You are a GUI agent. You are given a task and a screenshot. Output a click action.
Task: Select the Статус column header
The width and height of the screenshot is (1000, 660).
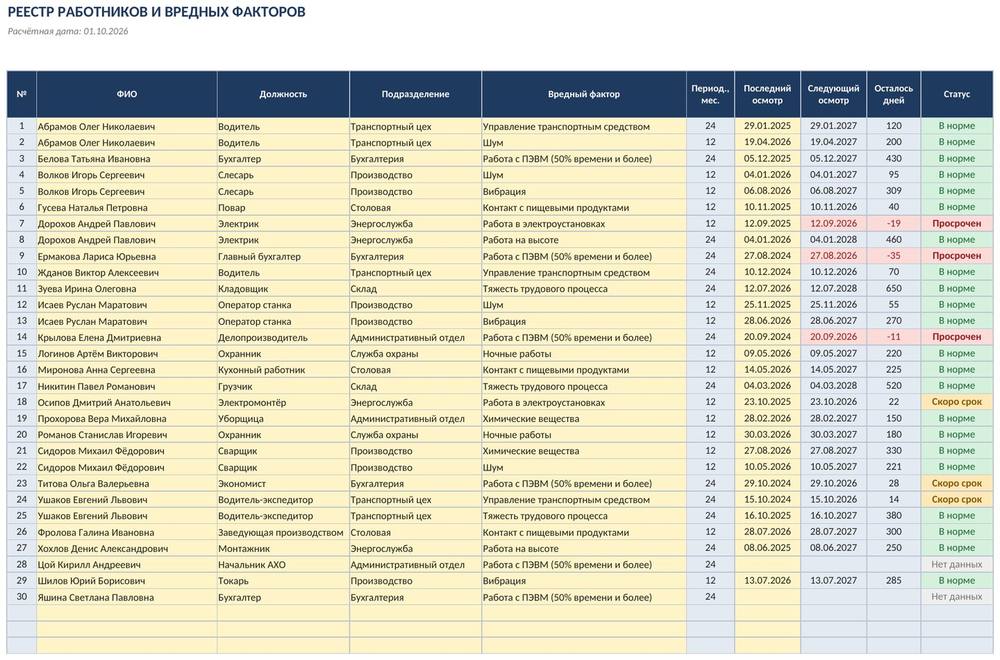(957, 94)
